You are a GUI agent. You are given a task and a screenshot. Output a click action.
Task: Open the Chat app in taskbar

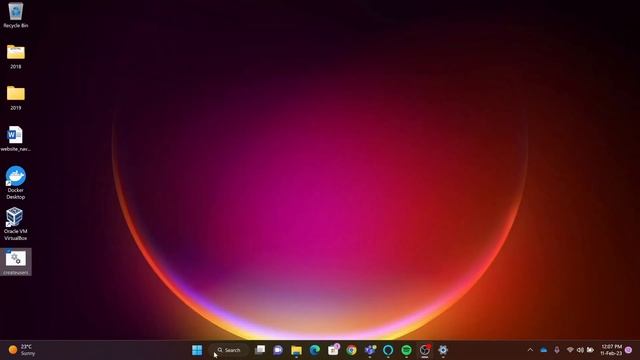point(278,350)
